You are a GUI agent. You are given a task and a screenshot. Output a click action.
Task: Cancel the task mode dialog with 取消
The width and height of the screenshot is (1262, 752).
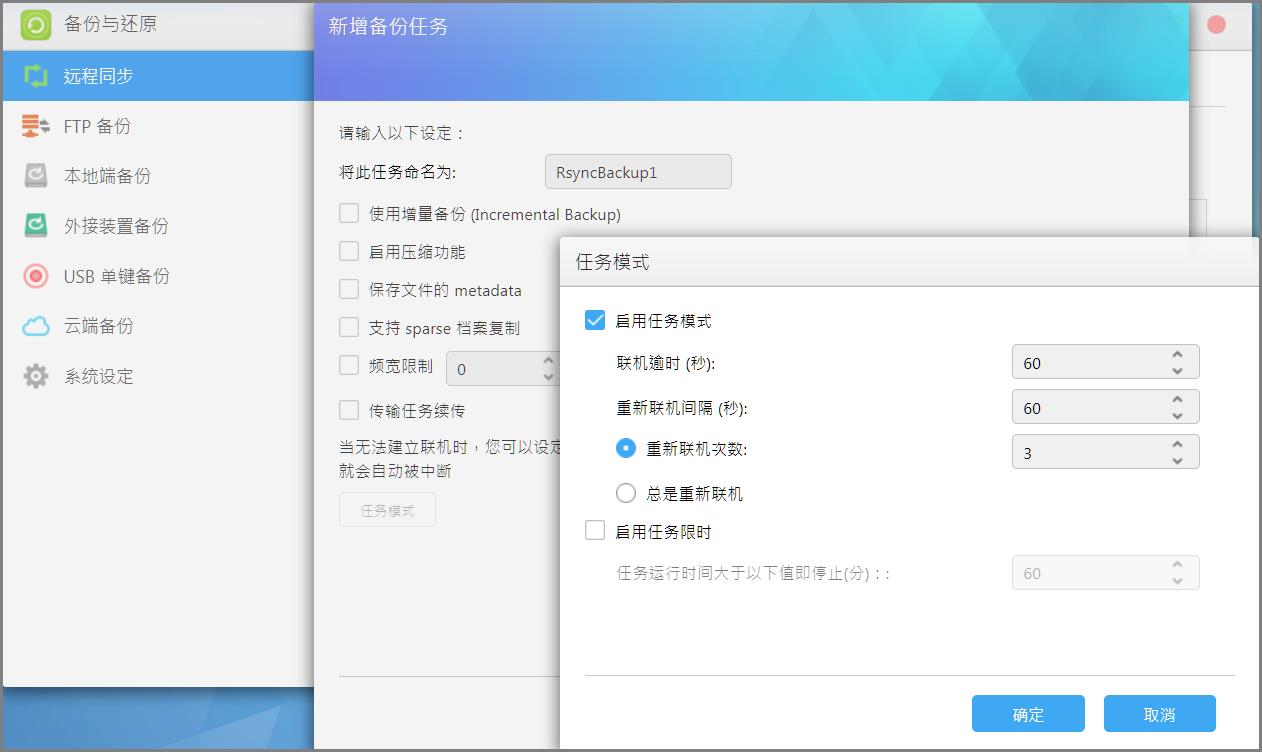(1159, 714)
